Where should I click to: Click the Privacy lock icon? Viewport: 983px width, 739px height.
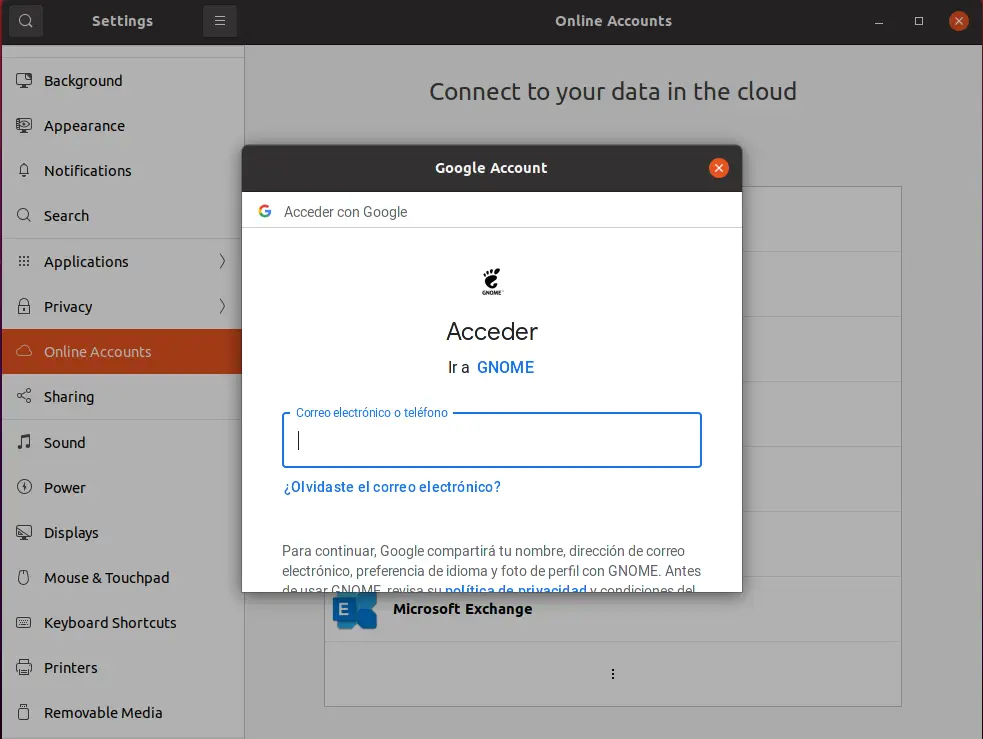[x=24, y=306]
